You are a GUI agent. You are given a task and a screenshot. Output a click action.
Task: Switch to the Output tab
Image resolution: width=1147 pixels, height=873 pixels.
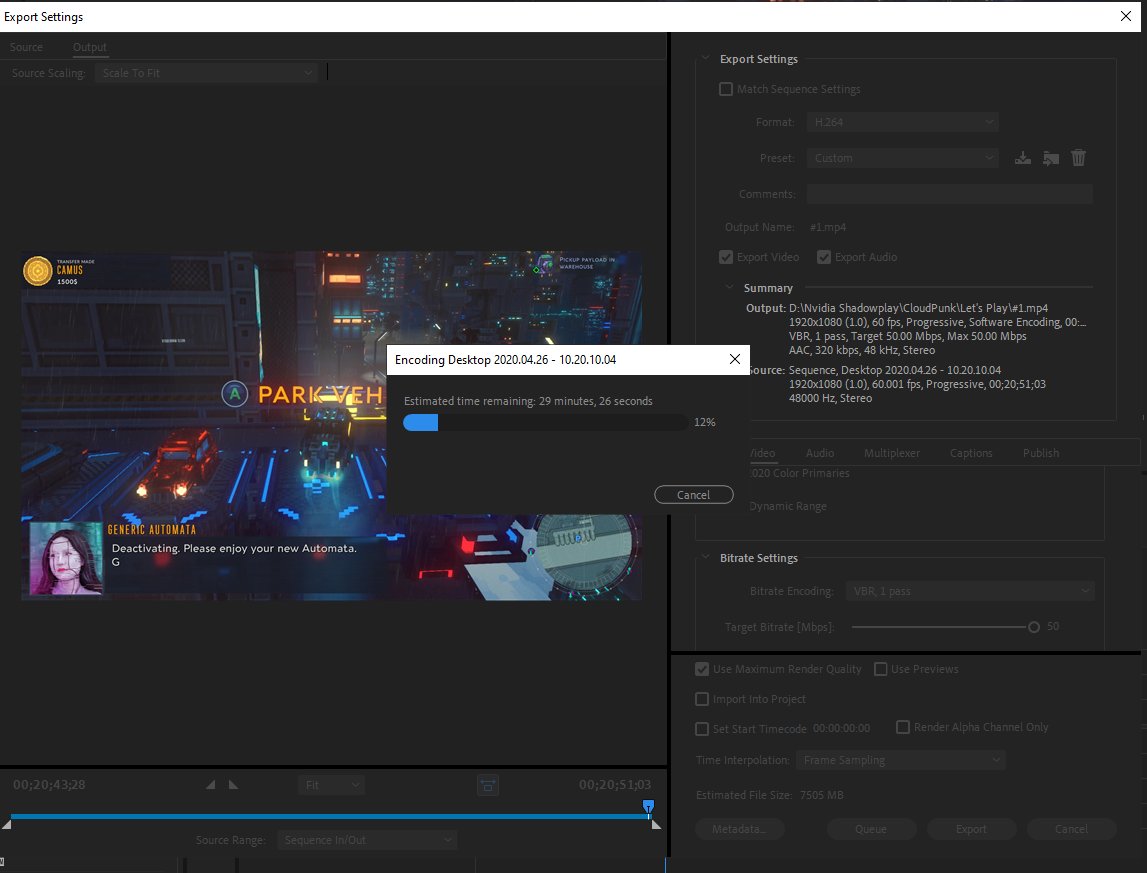[90, 47]
